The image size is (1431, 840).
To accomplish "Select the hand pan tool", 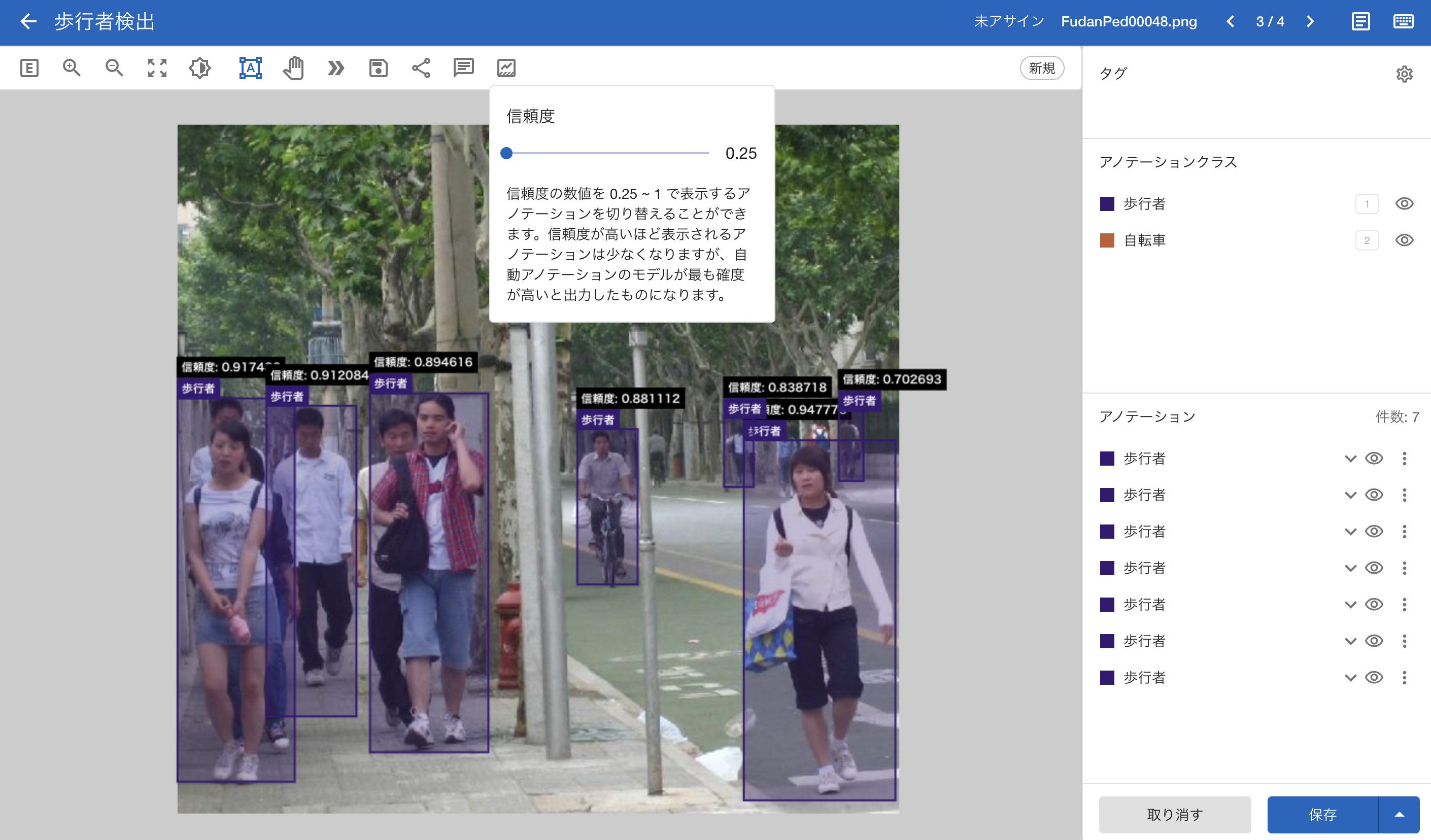I will click(x=294, y=68).
